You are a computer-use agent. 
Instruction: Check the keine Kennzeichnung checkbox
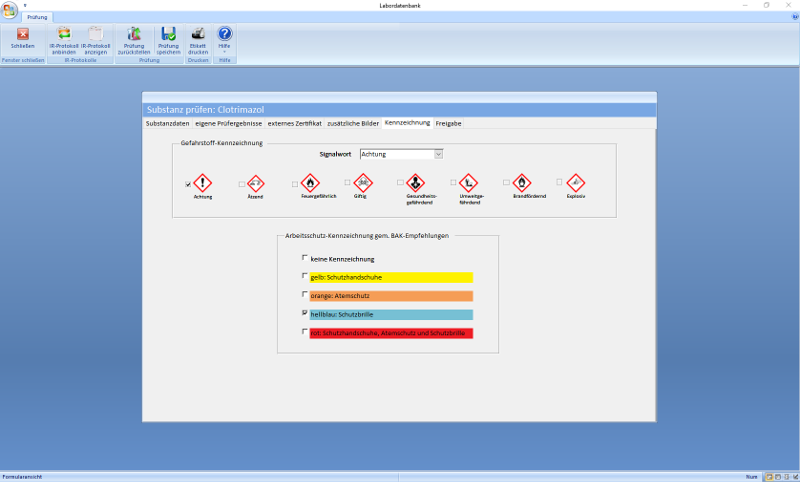coord(305,258)
